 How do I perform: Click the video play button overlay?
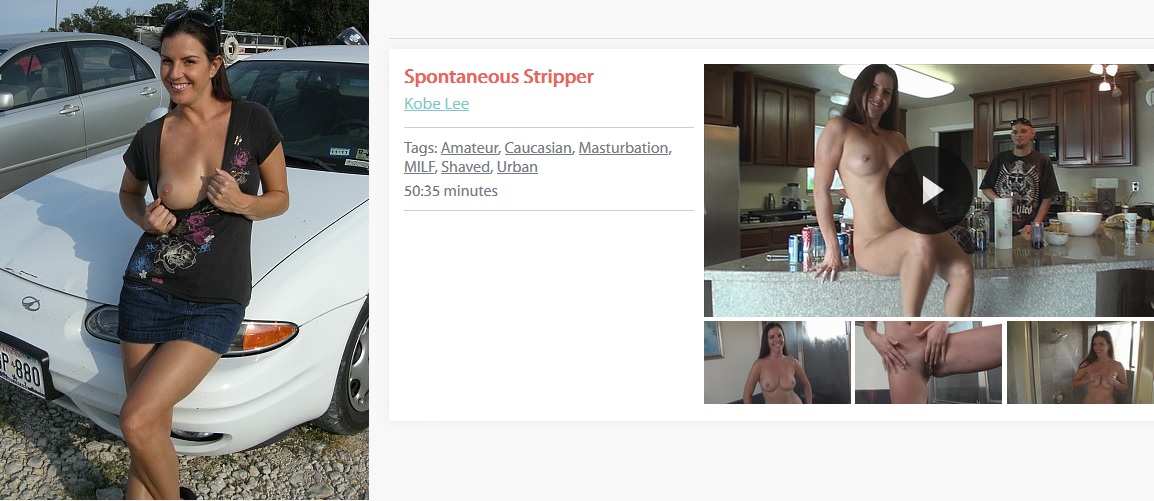click(x=929, y=190)
